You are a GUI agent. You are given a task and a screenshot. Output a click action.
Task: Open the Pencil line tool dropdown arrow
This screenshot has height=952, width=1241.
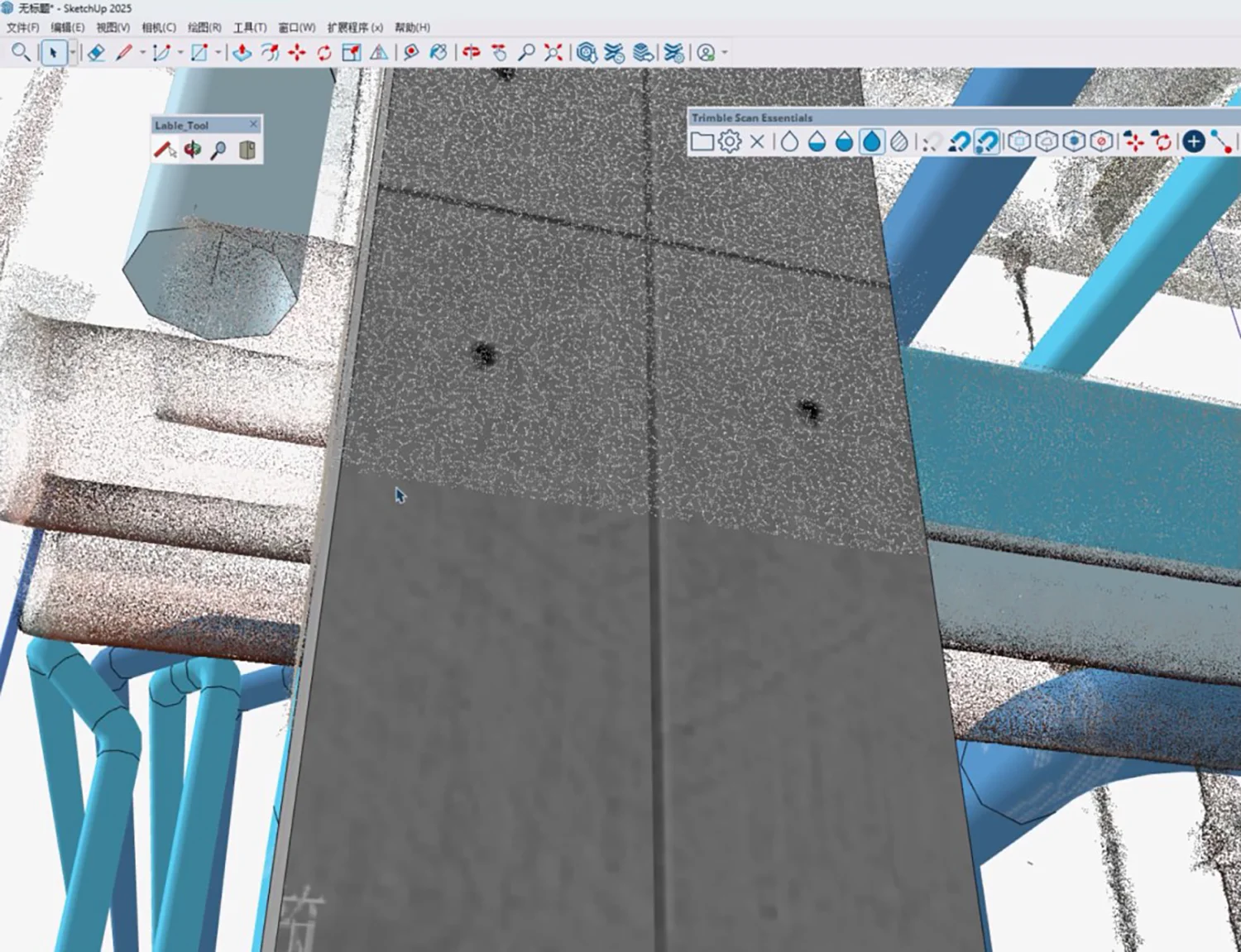[142, 53]
